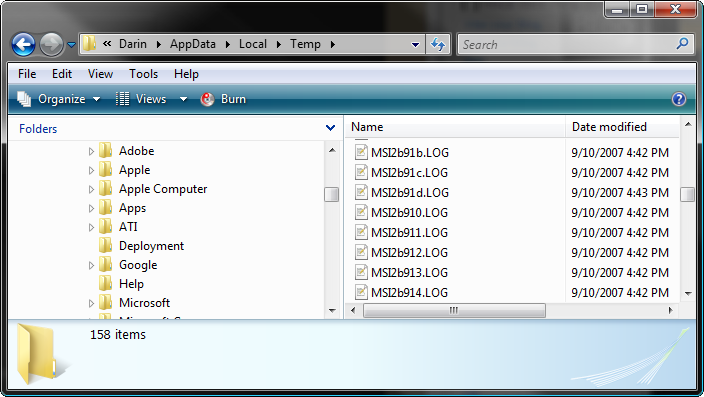Click the ATI folder icon in tree
The image size is (704, 397).
pyautogui.click(x=106, y=226)
